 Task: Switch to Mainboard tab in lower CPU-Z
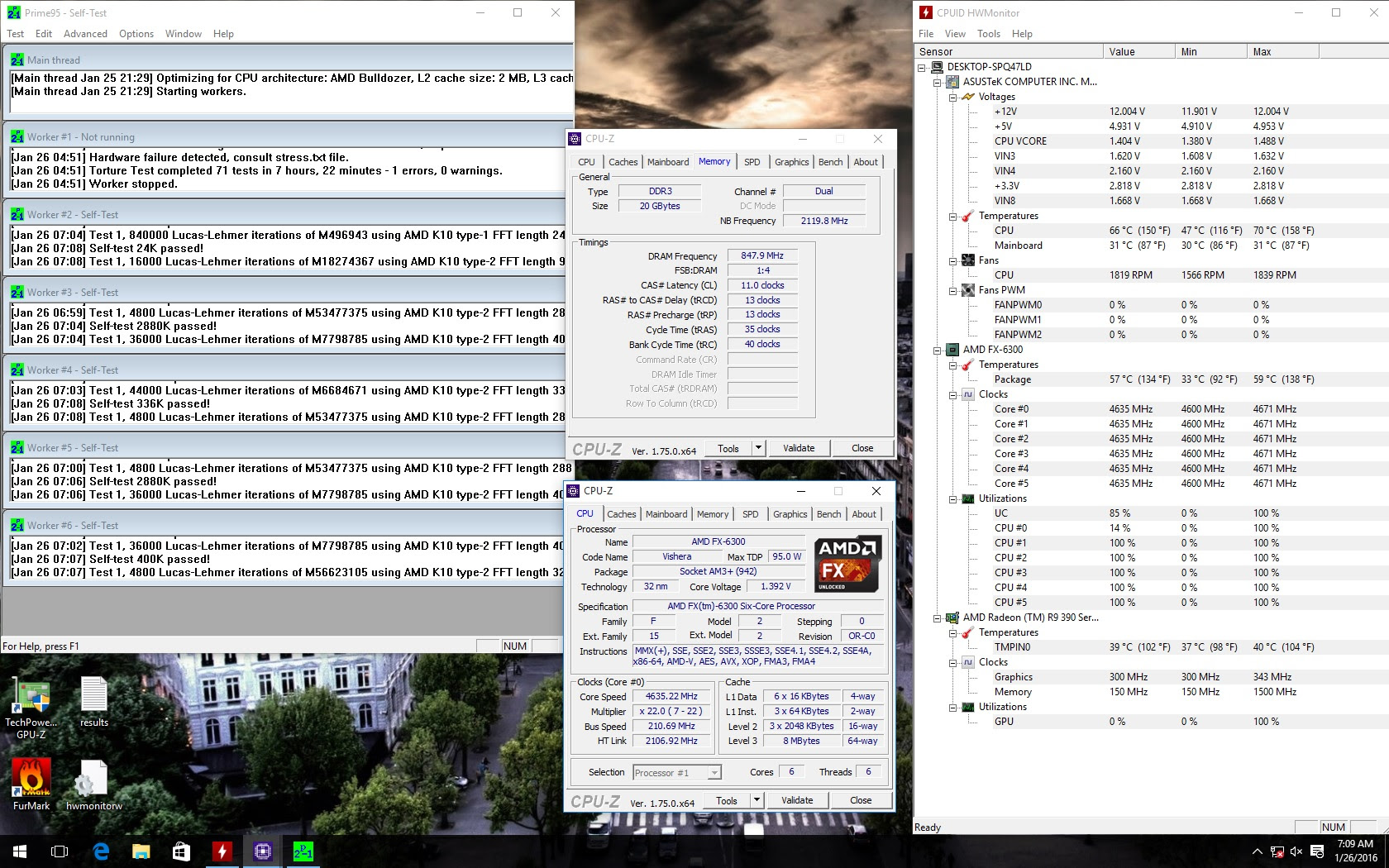666,514
